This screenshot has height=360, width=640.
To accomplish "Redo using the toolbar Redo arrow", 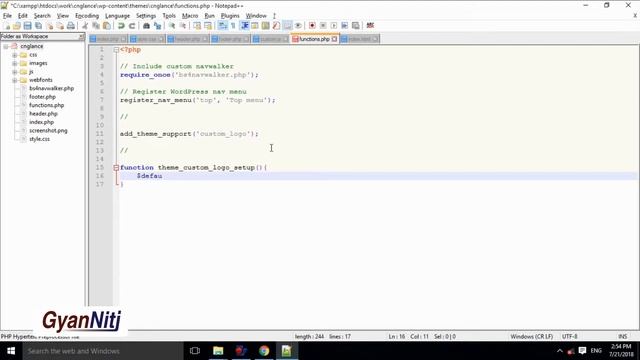I will tap(132, 26).
